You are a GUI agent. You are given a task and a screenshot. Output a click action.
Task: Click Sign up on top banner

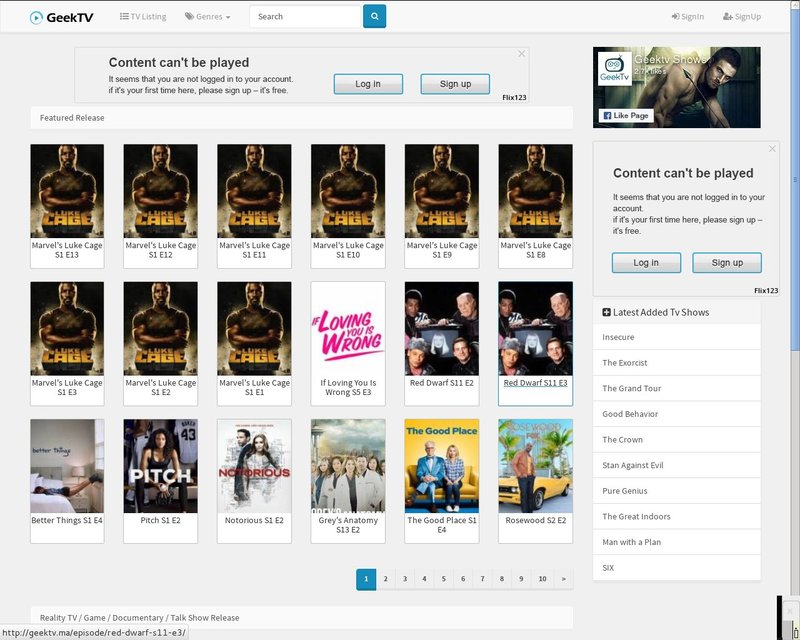point(455,84)
